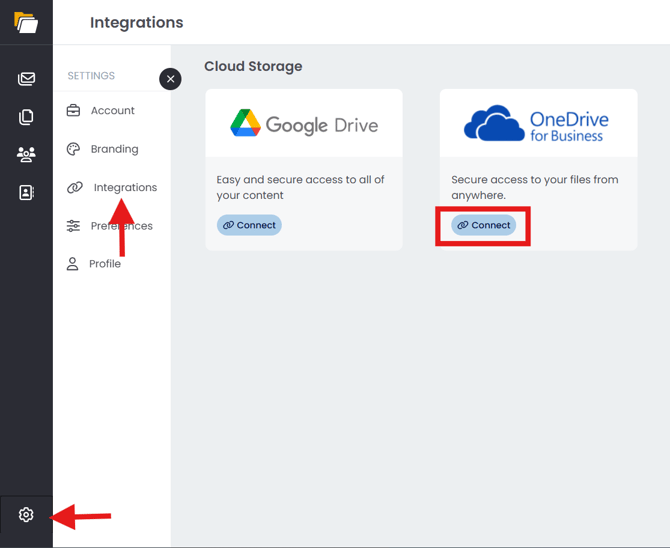Open the Branding settings page
Viewport: 670px width, 548px height.
click(115, 149)
